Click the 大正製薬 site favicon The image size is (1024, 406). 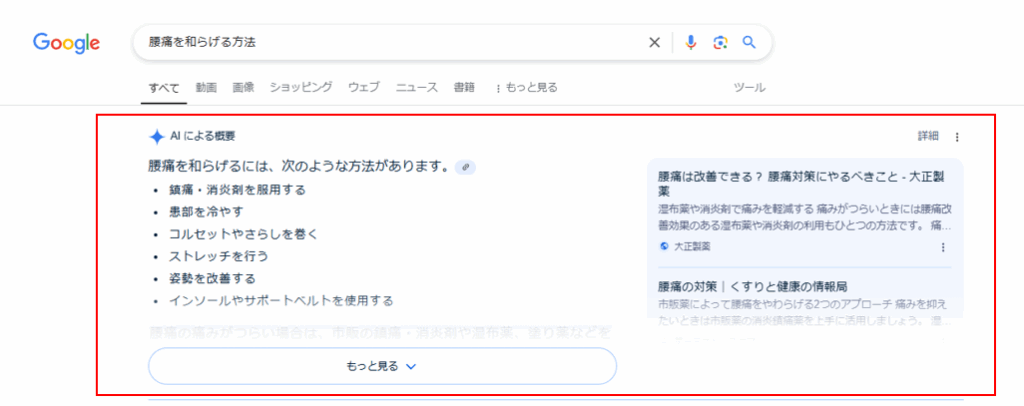[665, 247]
